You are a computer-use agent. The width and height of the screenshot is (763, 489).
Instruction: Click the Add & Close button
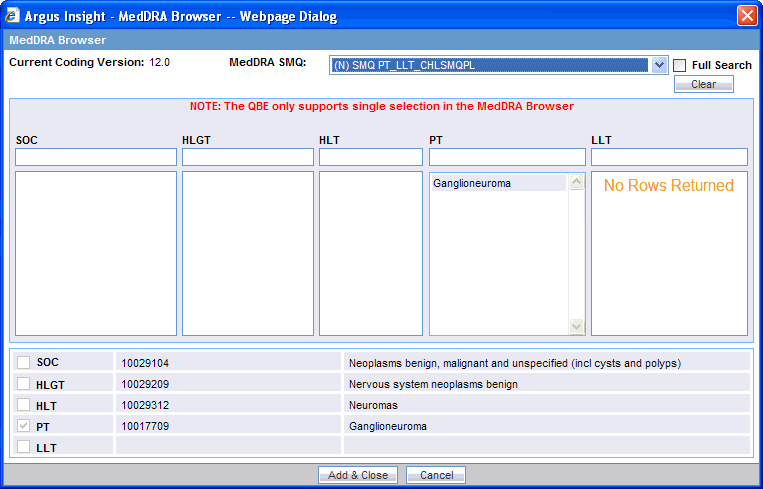358,475
